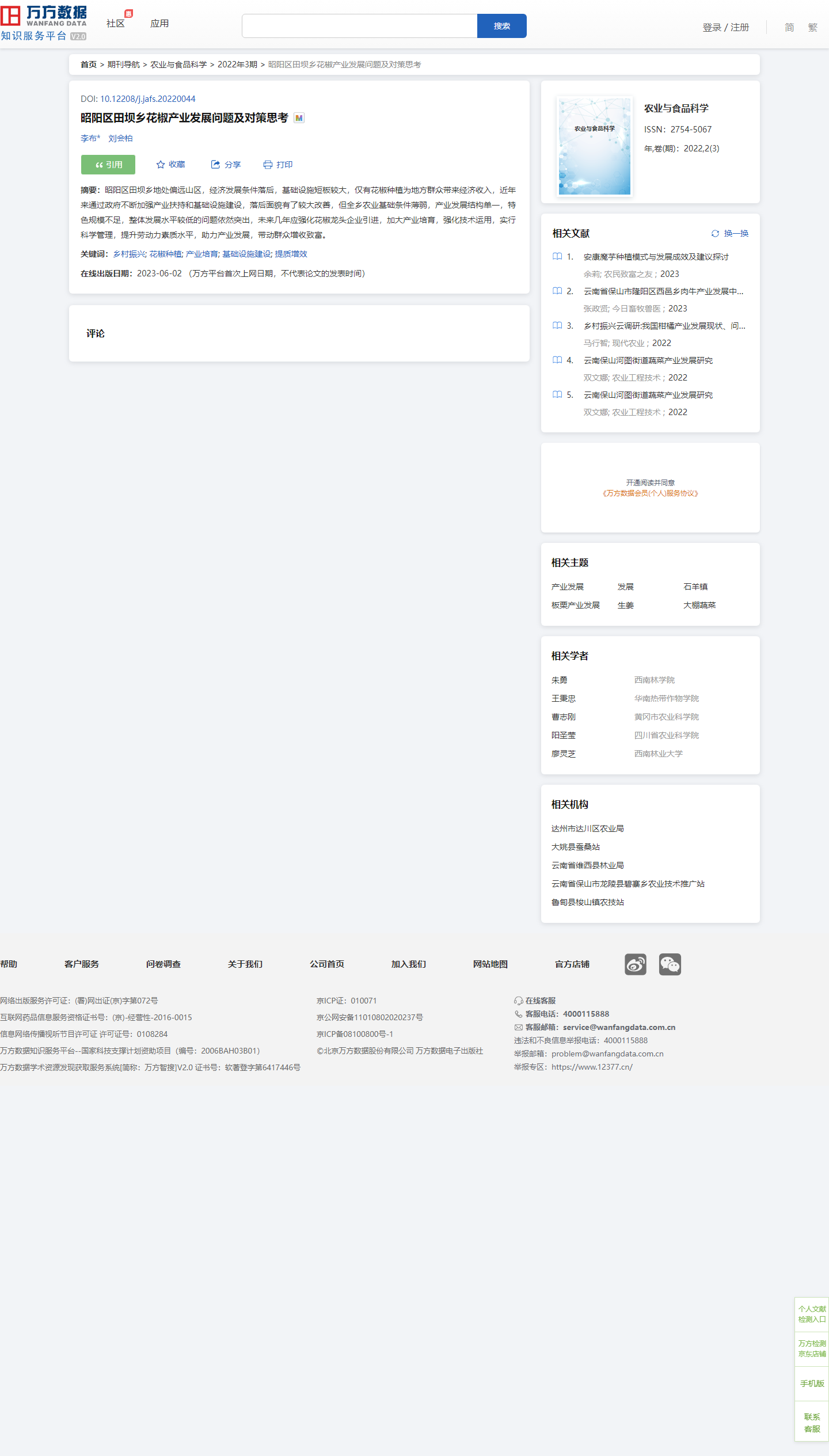Switch to simplified Chinese 简
829x1456 pixels.
789,27
